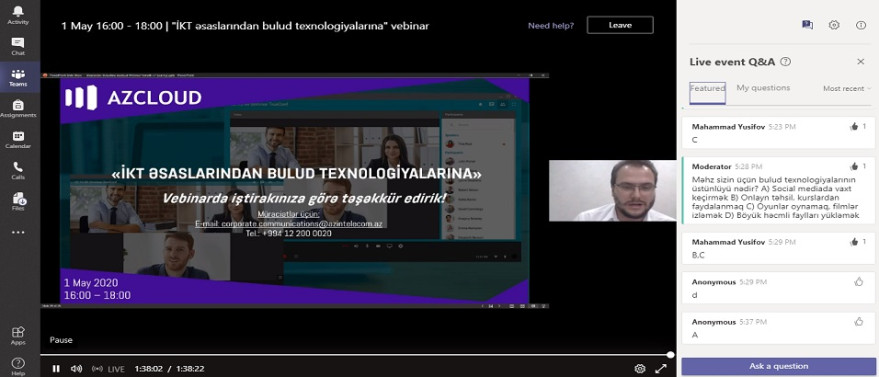Open live event settings gear at top right

834,25
